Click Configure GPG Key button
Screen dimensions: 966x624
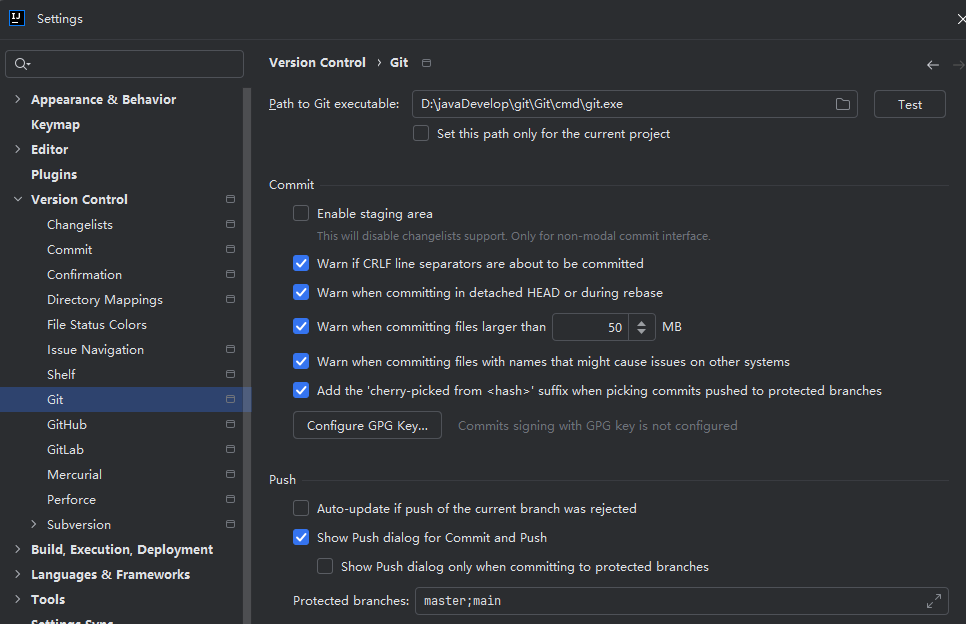367,425
